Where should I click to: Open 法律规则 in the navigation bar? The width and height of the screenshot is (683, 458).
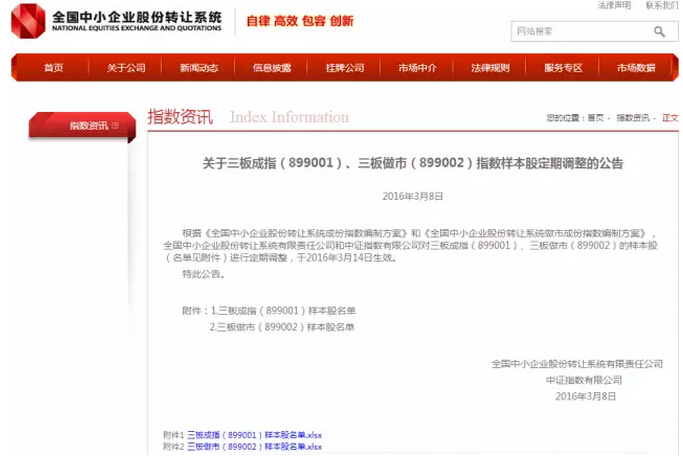(x=490, y=68)
